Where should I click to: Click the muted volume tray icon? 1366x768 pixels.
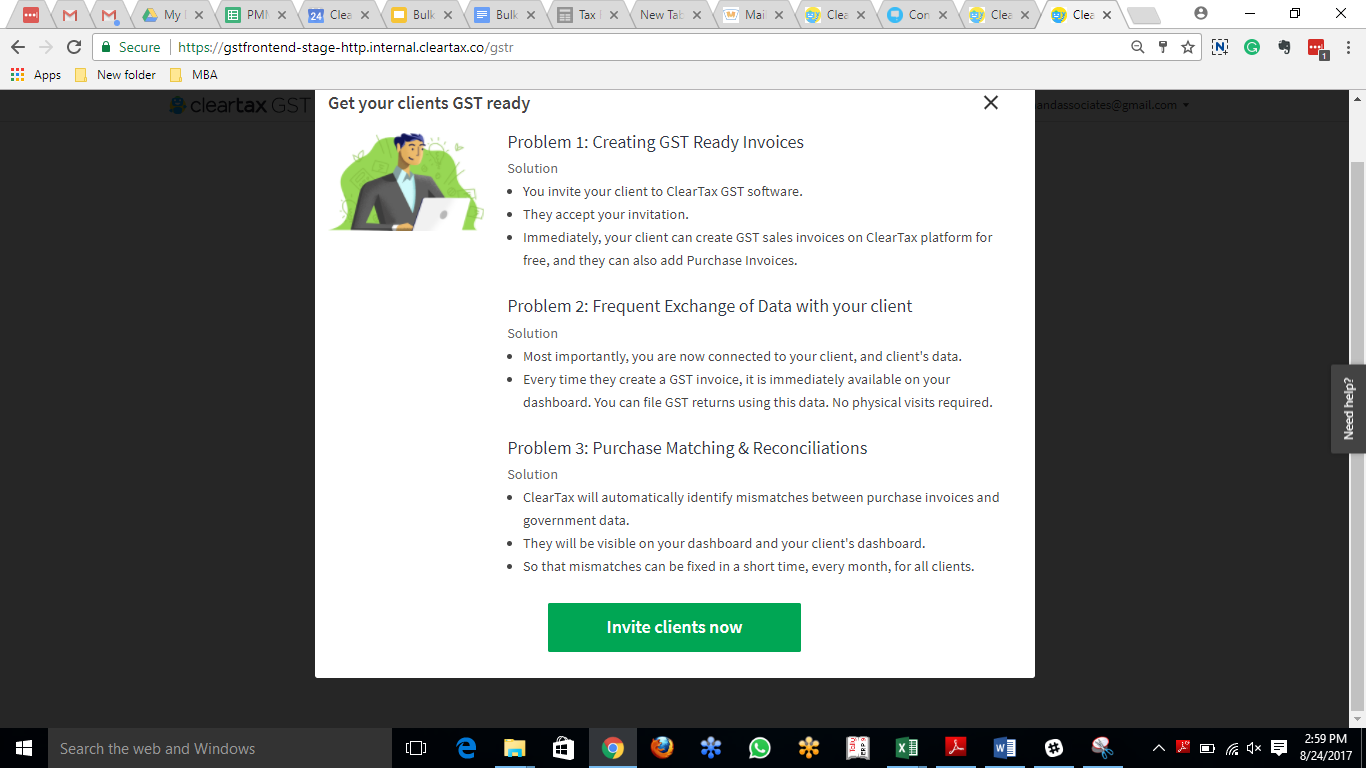tap(1255, 748)
